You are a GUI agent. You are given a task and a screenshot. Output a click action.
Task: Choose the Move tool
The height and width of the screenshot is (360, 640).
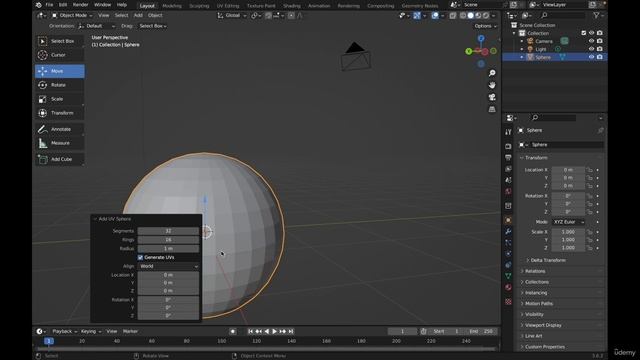pos(60,71)
